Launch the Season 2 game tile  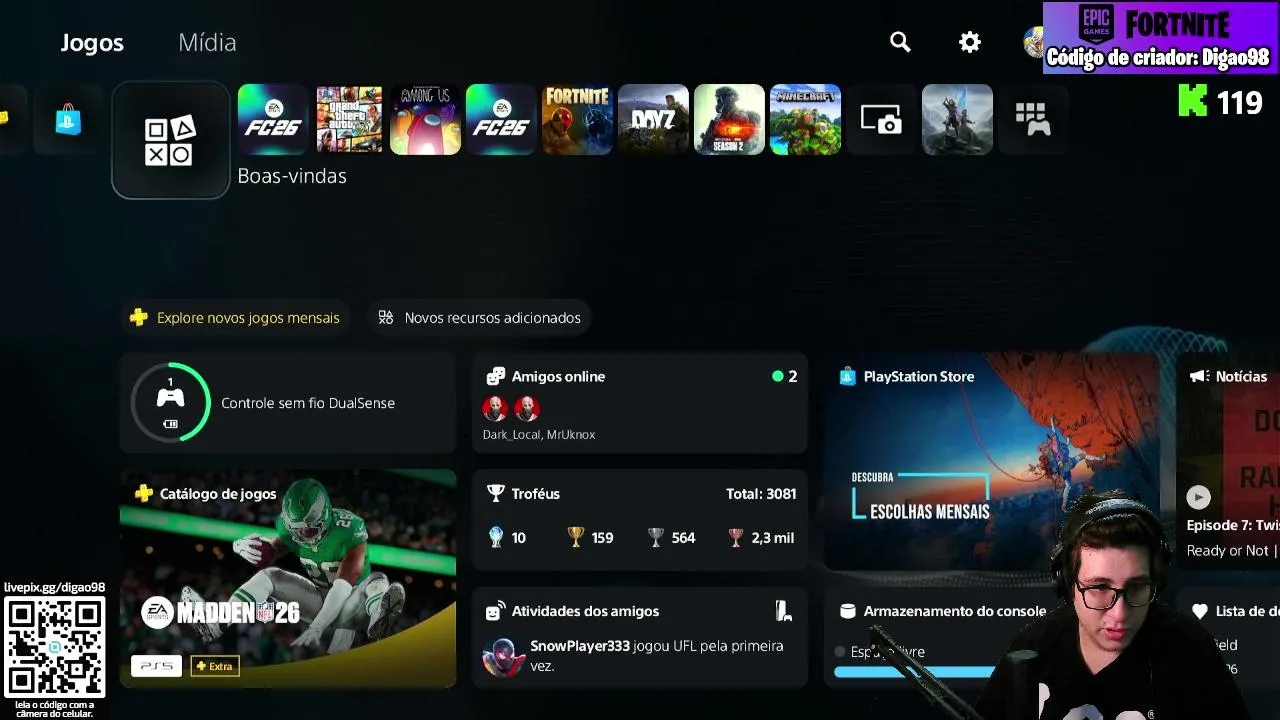click(x=729, y=120)
